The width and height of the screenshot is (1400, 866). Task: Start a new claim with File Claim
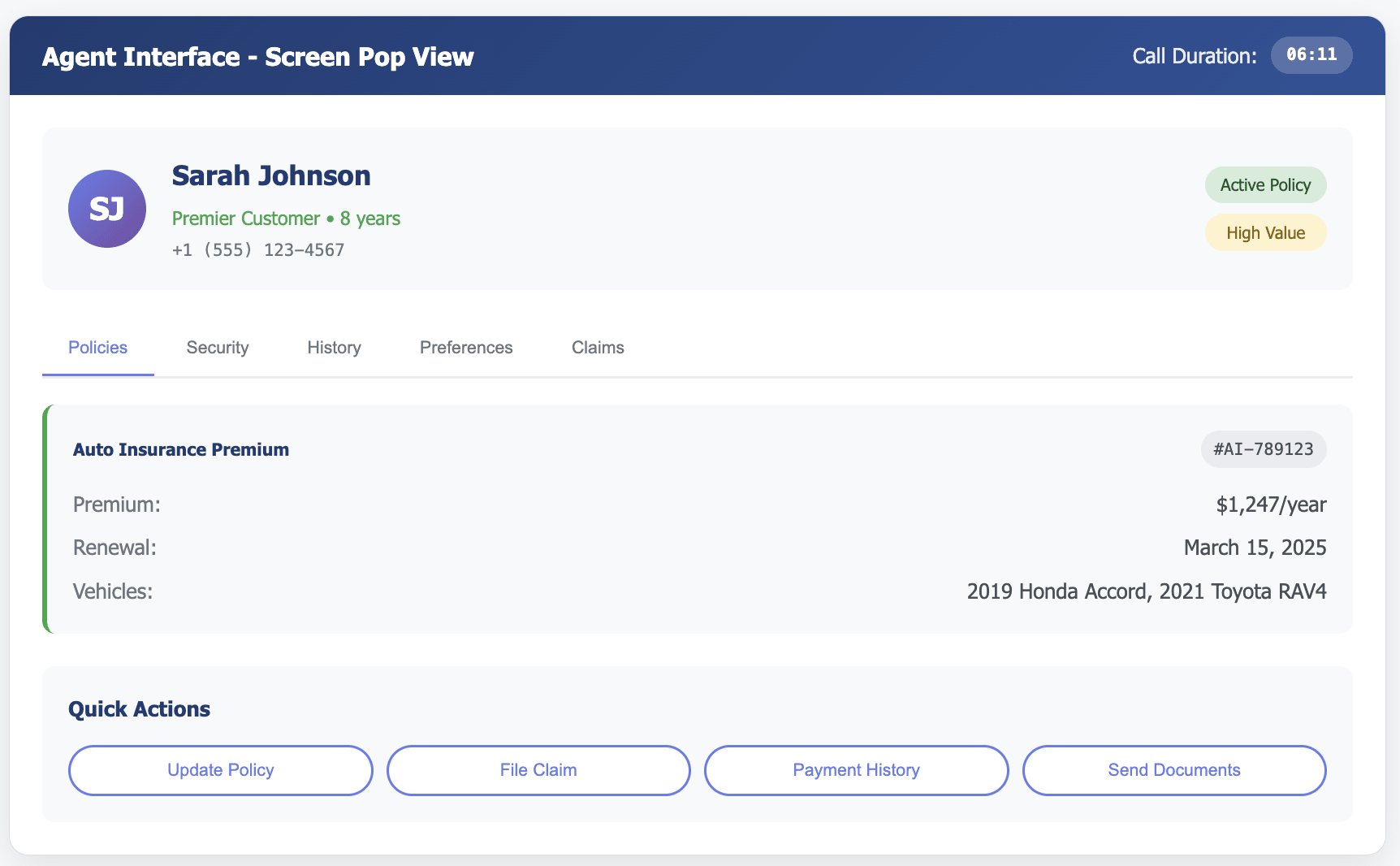[538, 770]
